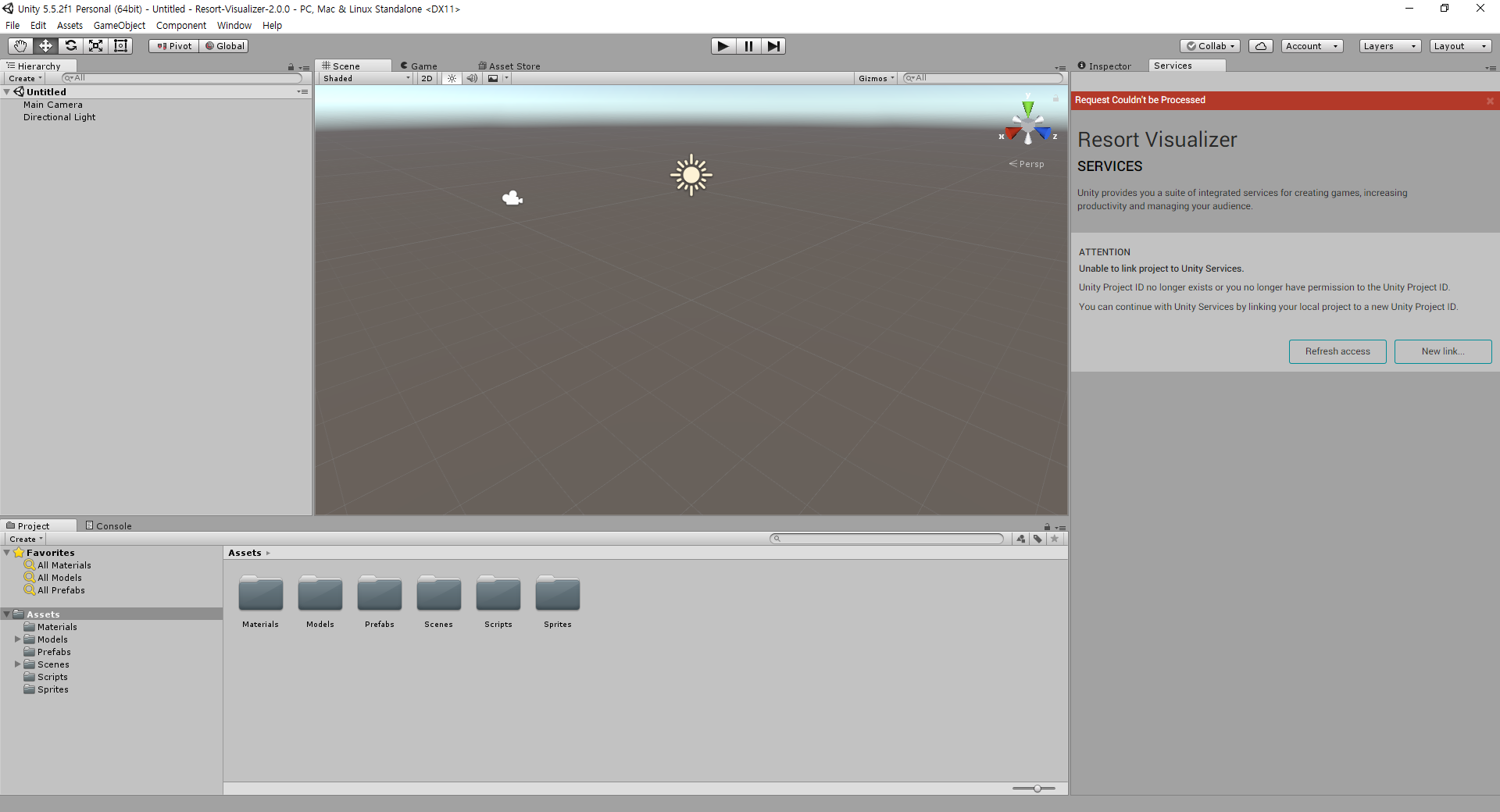Step one frame forward
Viewport: 1500px width, 812px height.
tap(773, 46)
